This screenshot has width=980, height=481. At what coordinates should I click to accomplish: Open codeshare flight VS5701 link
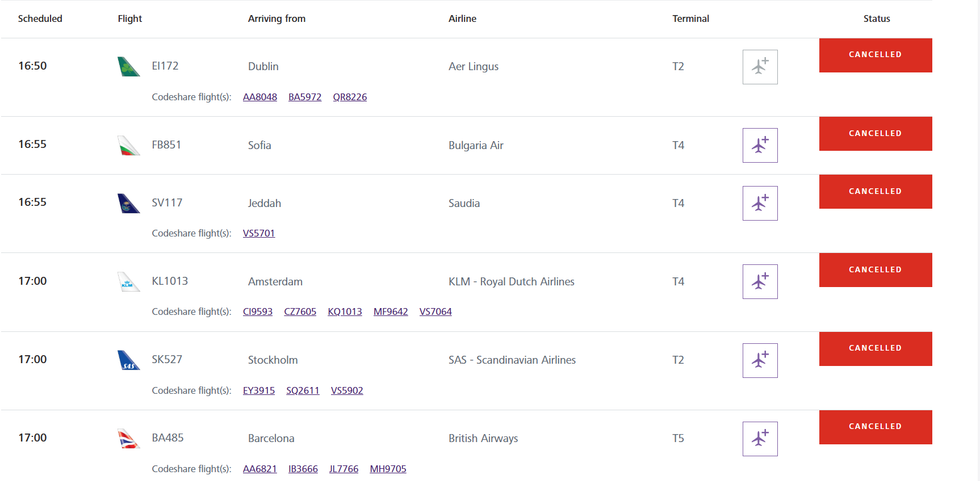(x=259, y=233)
